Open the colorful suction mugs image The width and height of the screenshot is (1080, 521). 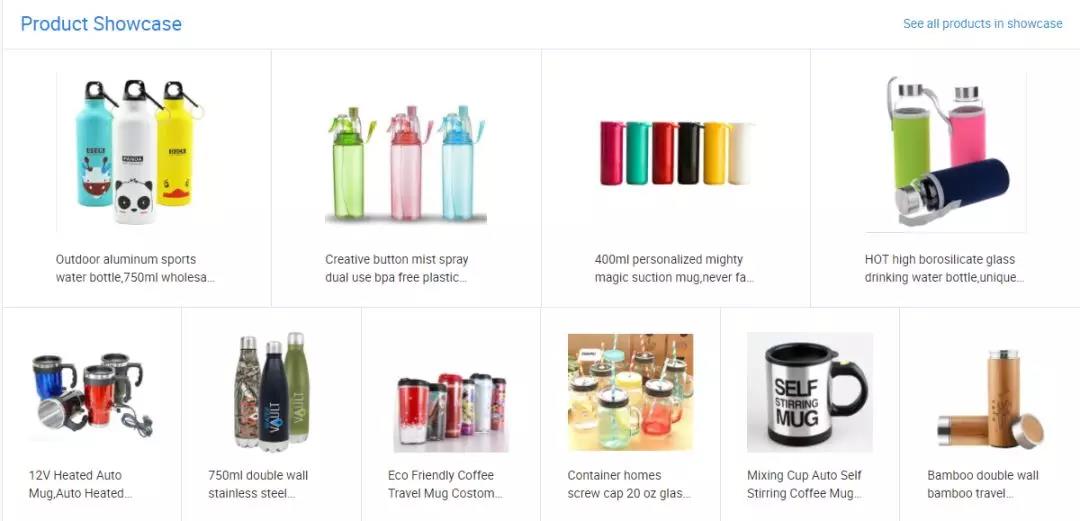675,152
